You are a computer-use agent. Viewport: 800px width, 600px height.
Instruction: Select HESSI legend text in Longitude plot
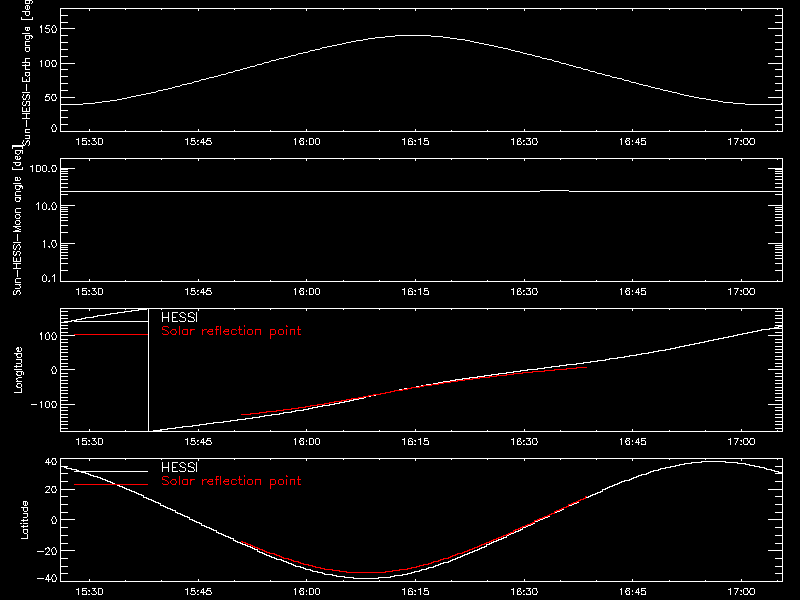[179, 317]
